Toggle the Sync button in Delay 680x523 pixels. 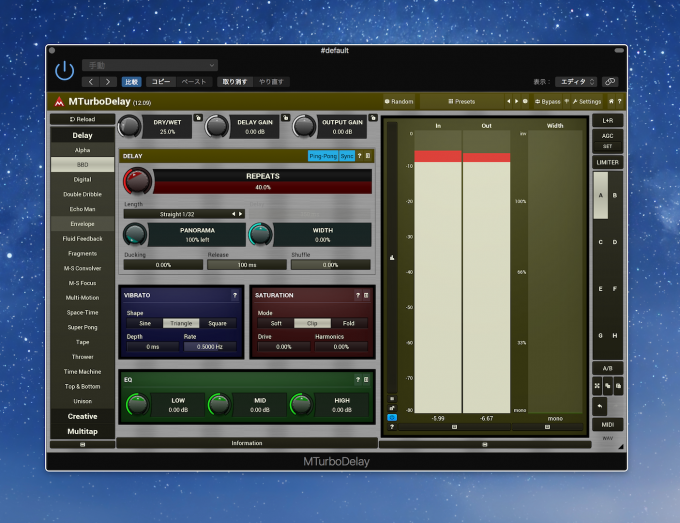(x=346, y=156)
